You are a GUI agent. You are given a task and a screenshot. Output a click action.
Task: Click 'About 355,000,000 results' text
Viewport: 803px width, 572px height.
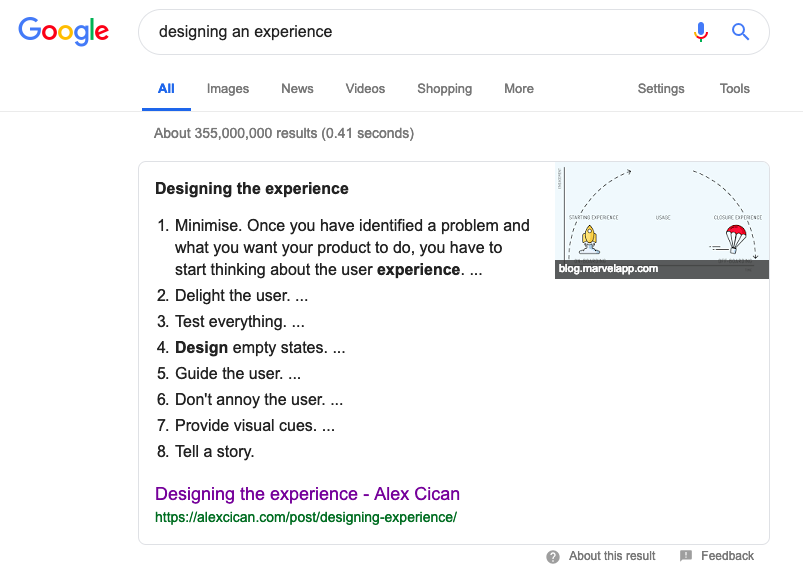(x=284, y=134)
